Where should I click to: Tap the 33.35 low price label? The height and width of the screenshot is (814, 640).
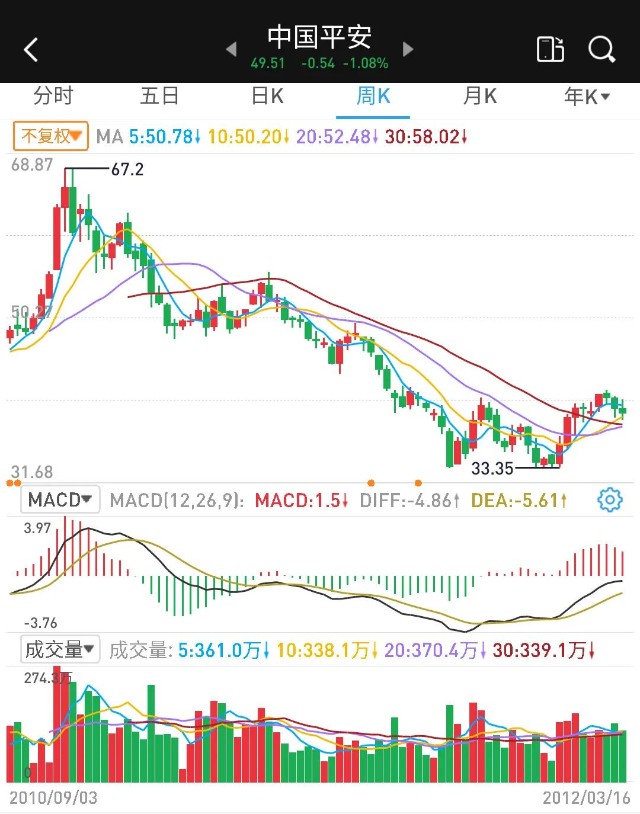click(491, 468)
